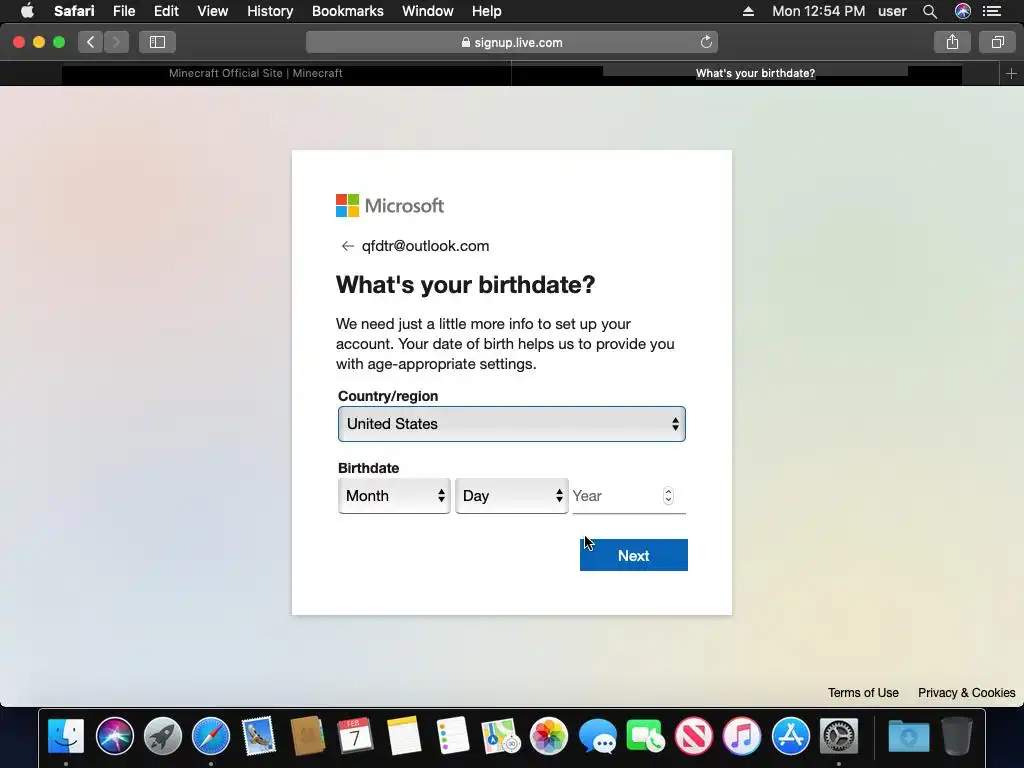Open Safari compass icon in Dock
This screenshot has height=768, width=1024.
[211, 736]
